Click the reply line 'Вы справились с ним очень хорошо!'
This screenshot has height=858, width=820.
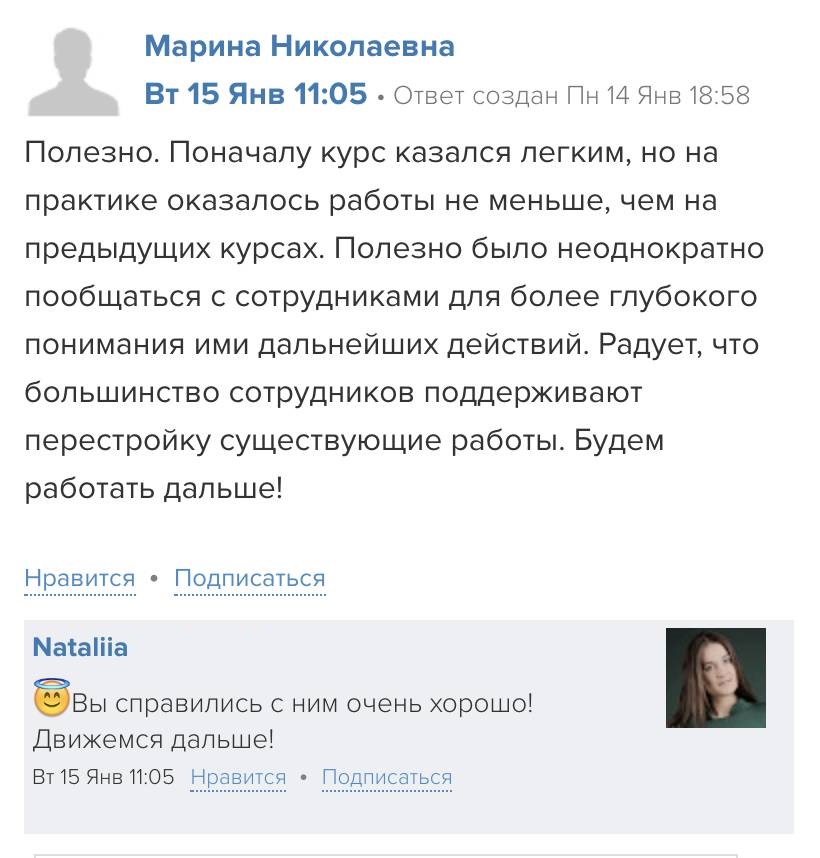(302, 703)
